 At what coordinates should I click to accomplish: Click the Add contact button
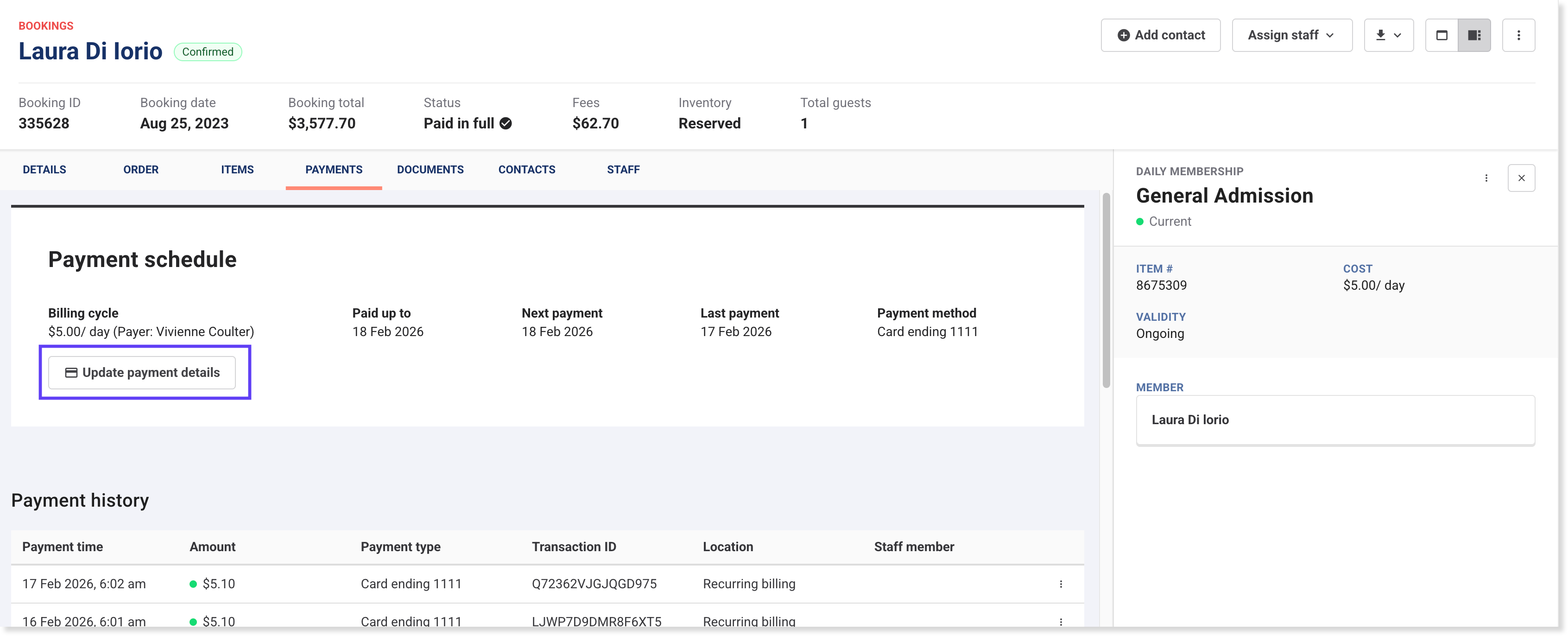[1160, 35]
